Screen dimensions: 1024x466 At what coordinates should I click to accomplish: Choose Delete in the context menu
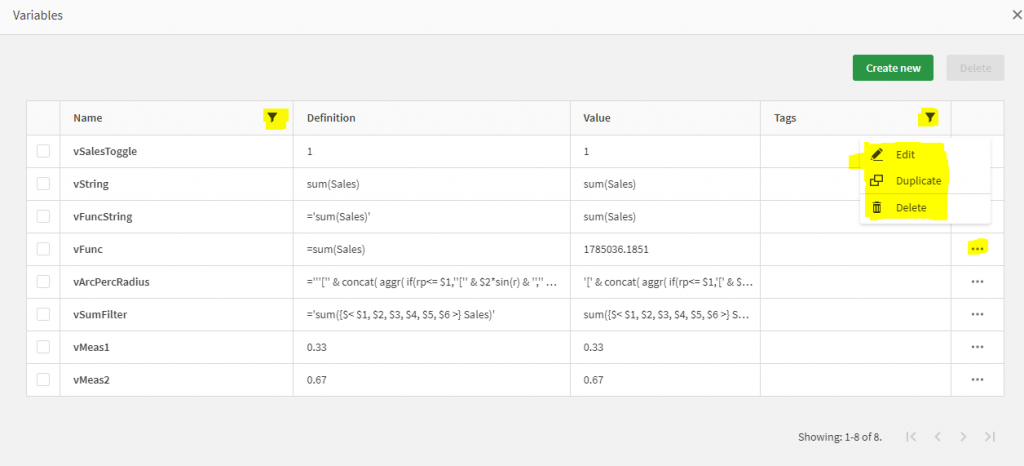point(925,208)
